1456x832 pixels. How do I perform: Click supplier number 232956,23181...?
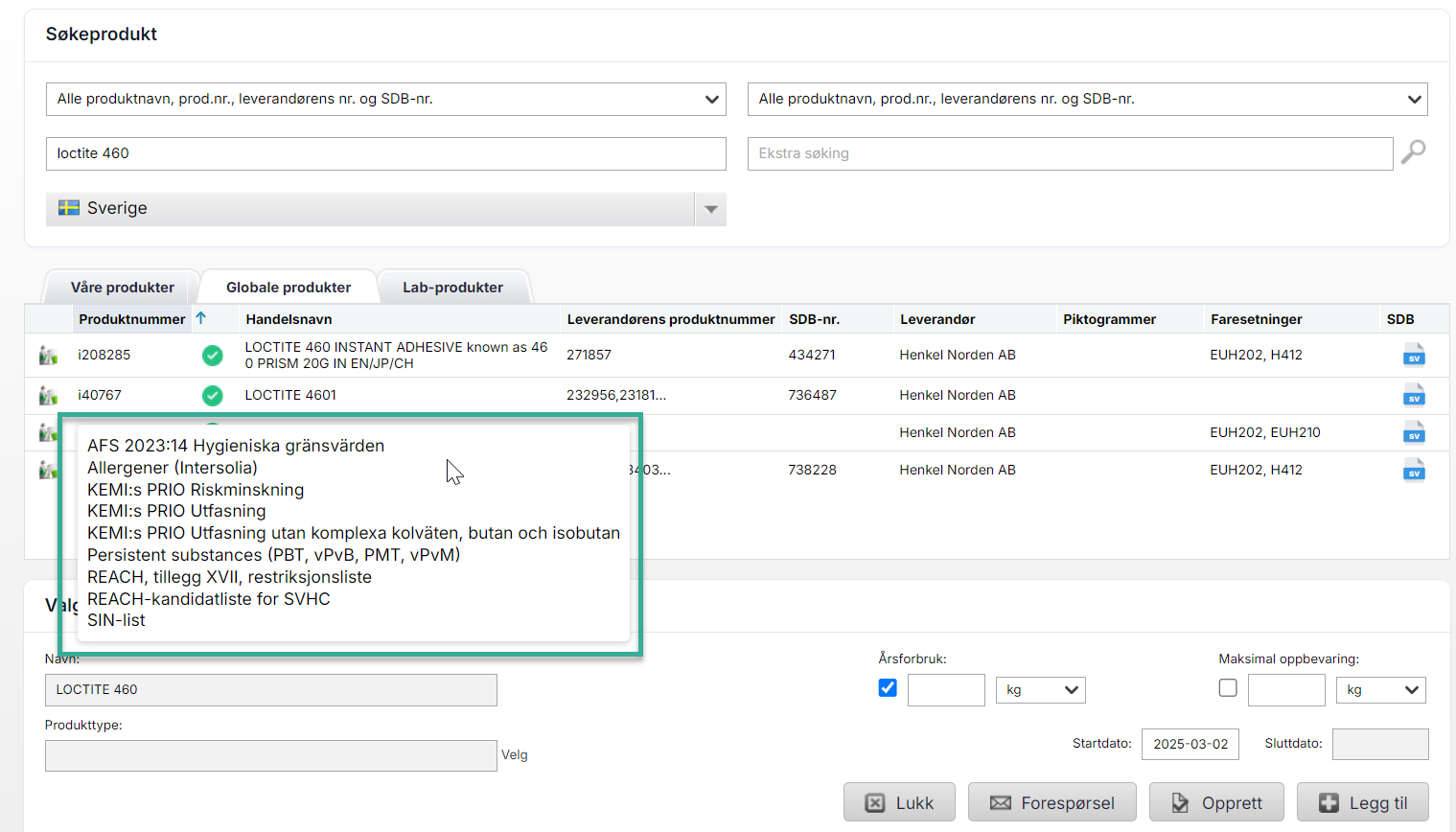pyautogui.click(x=616, y=395)
